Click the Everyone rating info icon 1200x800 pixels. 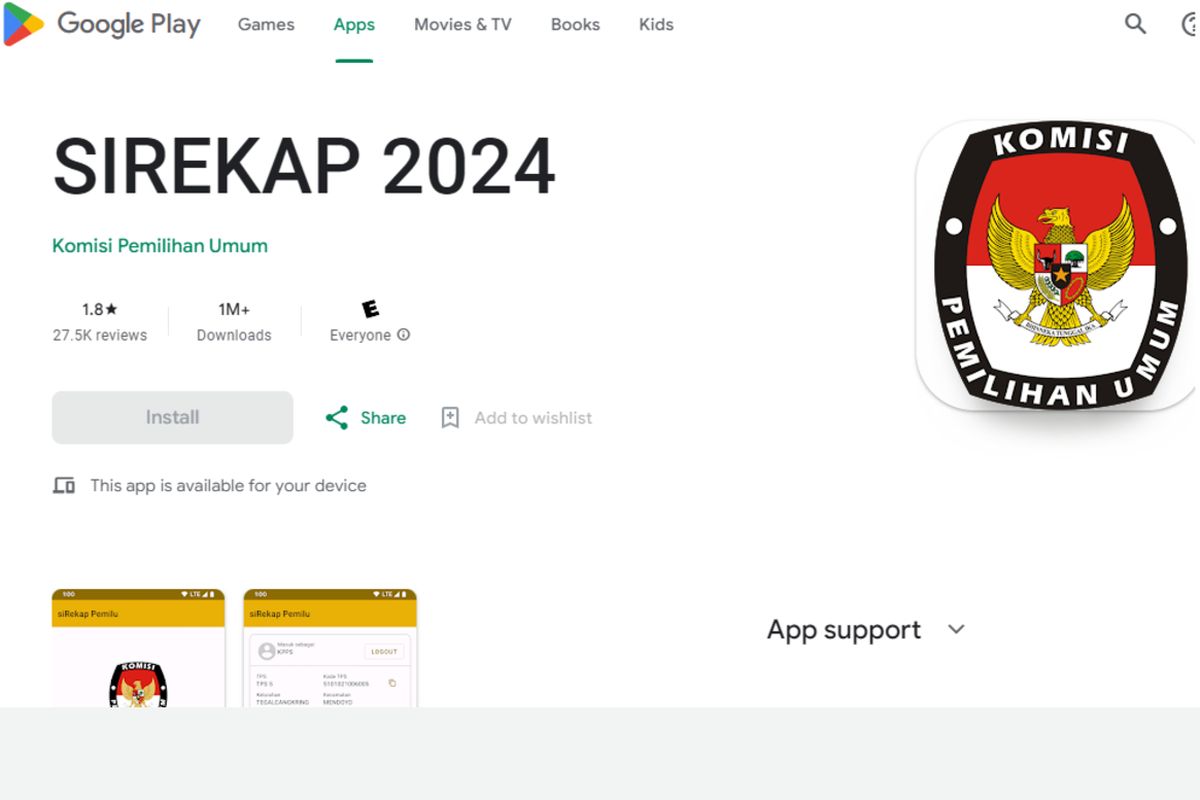(404, 335)
